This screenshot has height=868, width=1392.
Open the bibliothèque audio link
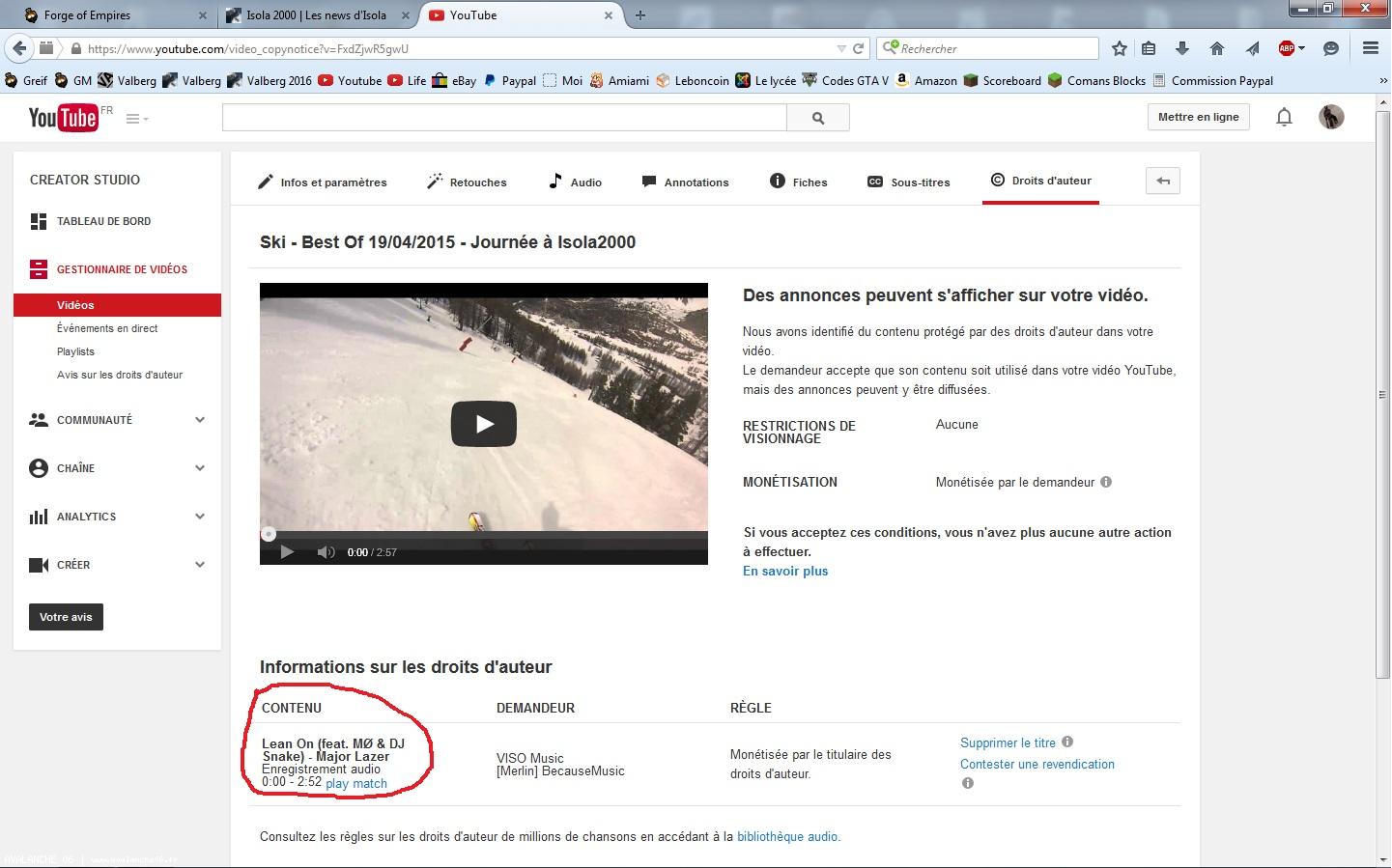[787, 836]
